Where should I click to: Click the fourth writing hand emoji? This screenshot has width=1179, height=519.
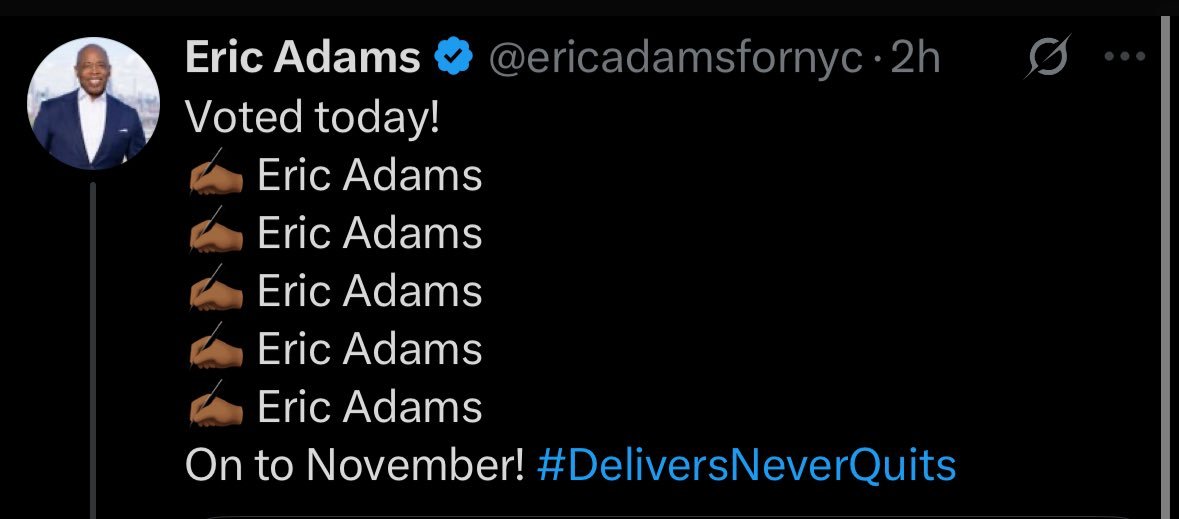215,346
